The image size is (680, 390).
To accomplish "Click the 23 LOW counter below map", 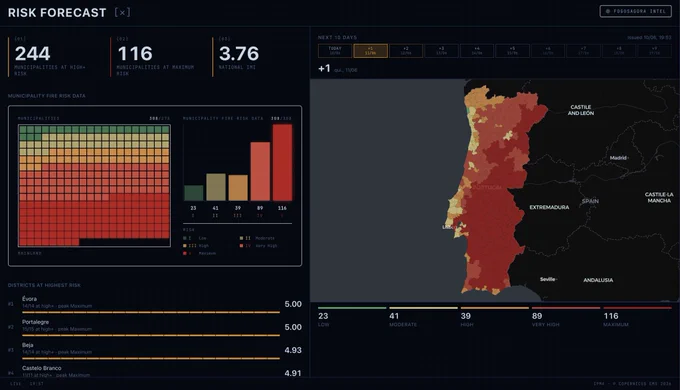I will 352,318.
